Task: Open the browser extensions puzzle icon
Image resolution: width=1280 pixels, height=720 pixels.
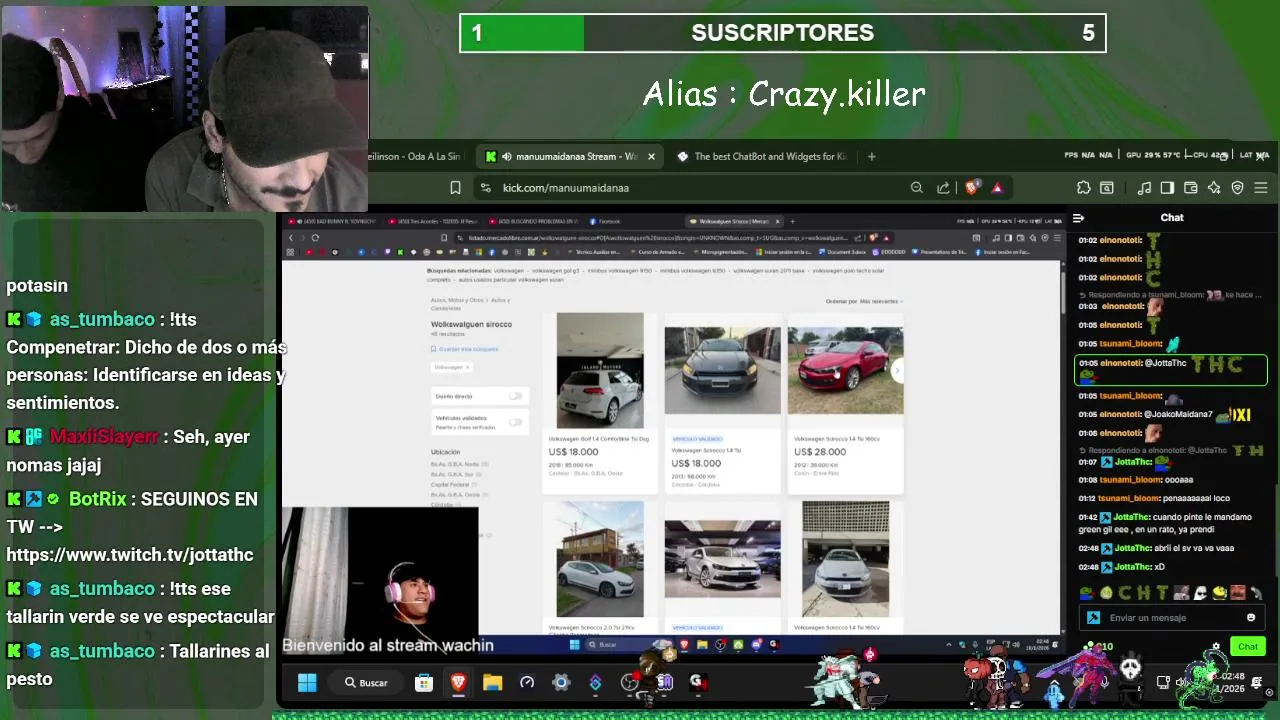Action: coord(1083,188)
